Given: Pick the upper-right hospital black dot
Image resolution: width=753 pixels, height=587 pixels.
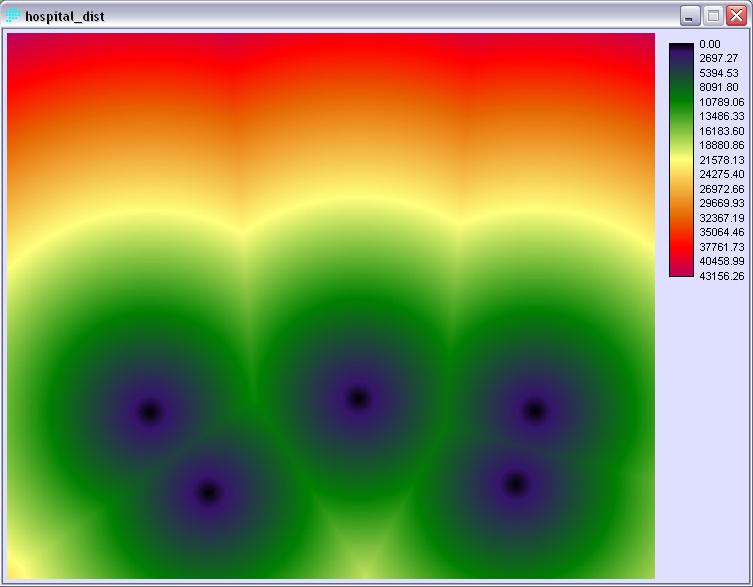Looking at the screenshot, I should (x=535, y=410).
